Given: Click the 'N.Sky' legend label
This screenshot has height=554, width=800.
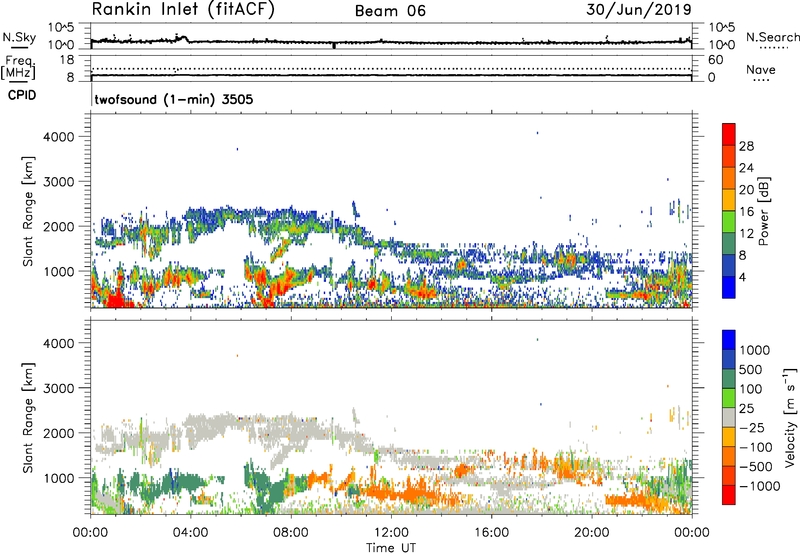Looking at the screenshot, I should click(x=19, y=38).
